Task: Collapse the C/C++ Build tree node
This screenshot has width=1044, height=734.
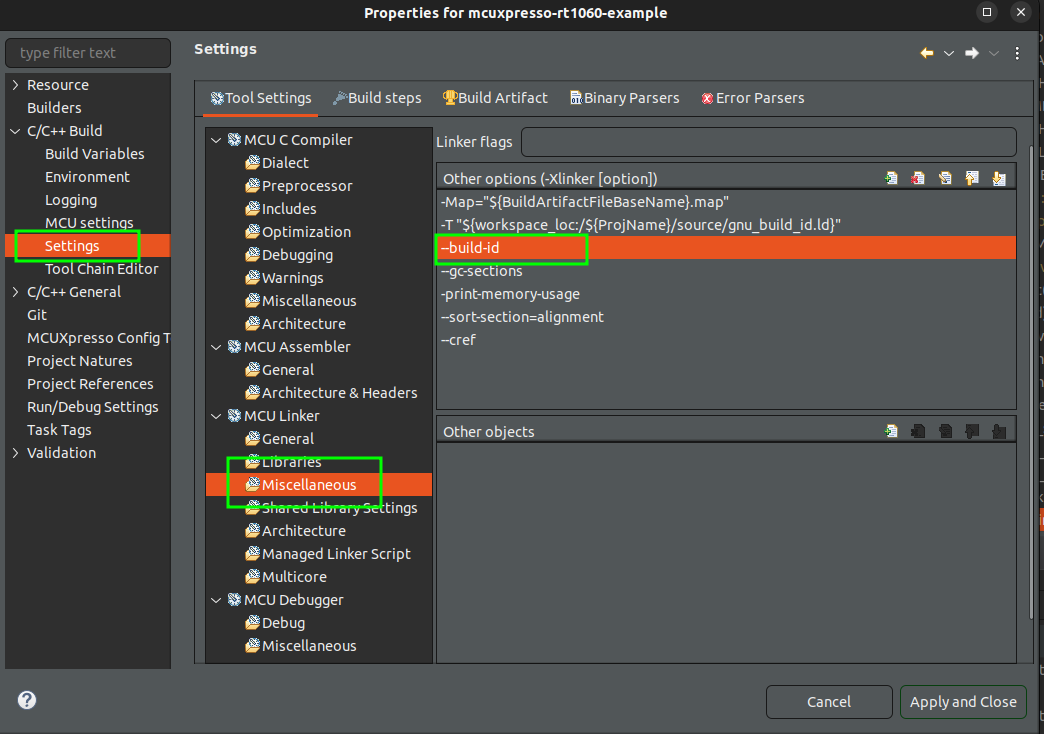Action: pyautogui.click(x=15, y=131)
